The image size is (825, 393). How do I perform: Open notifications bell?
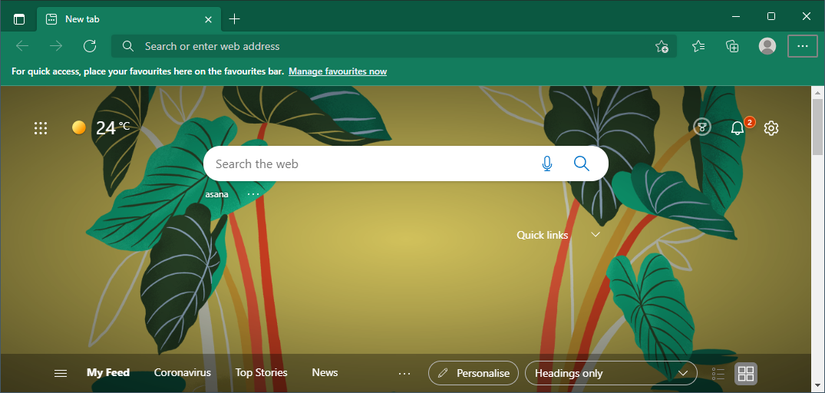pyautogui.click(x=738, y=128)
